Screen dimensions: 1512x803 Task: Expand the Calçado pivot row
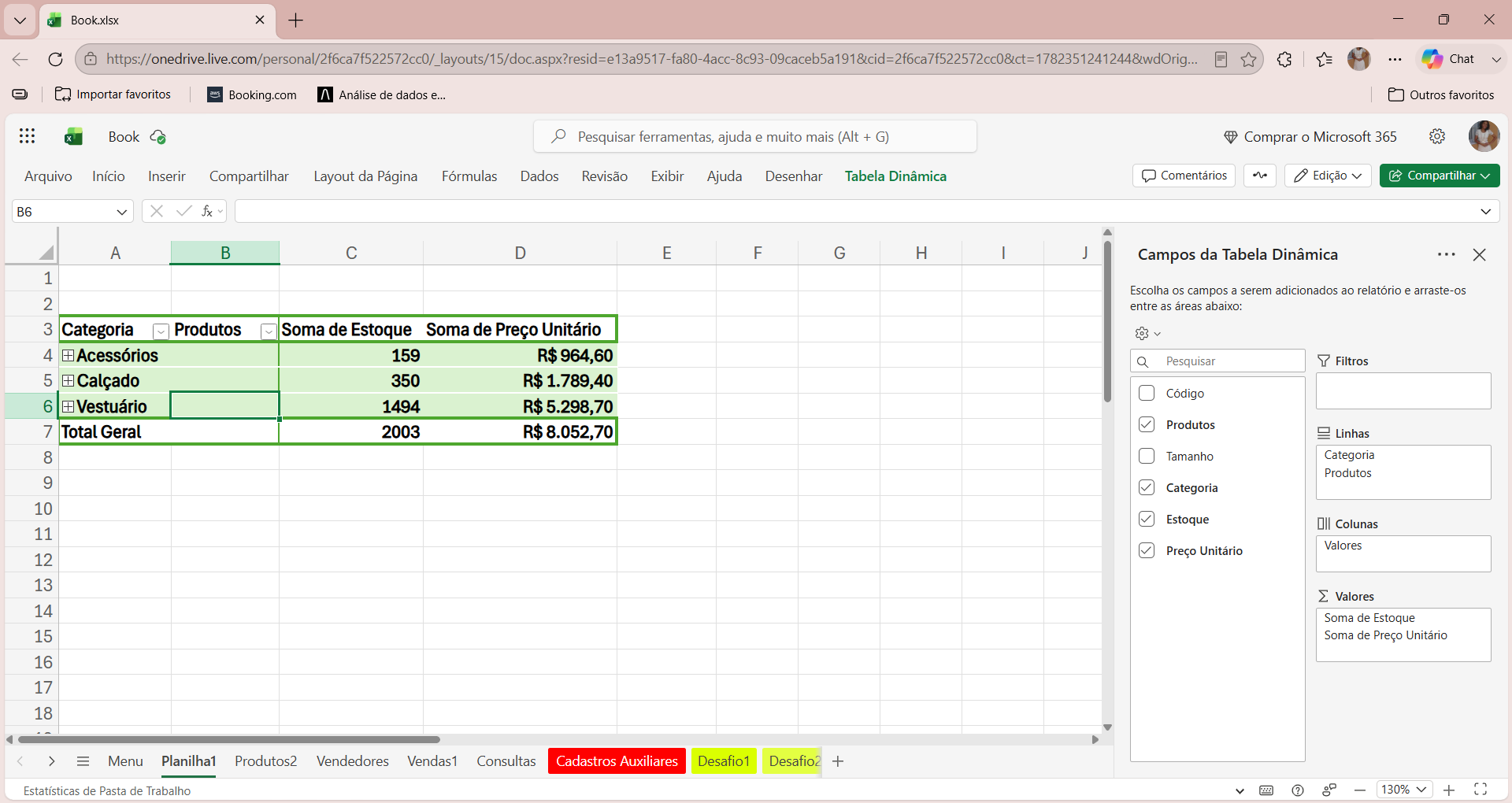coord(69,381)
